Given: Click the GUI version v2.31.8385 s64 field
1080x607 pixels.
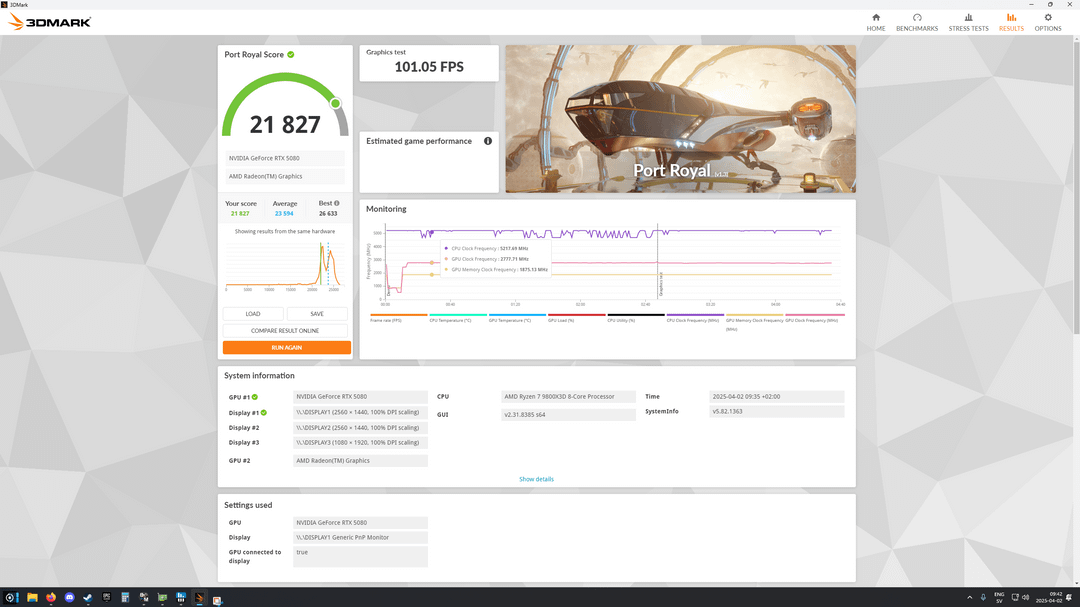Looking at the screenshot, I should 568,415.
